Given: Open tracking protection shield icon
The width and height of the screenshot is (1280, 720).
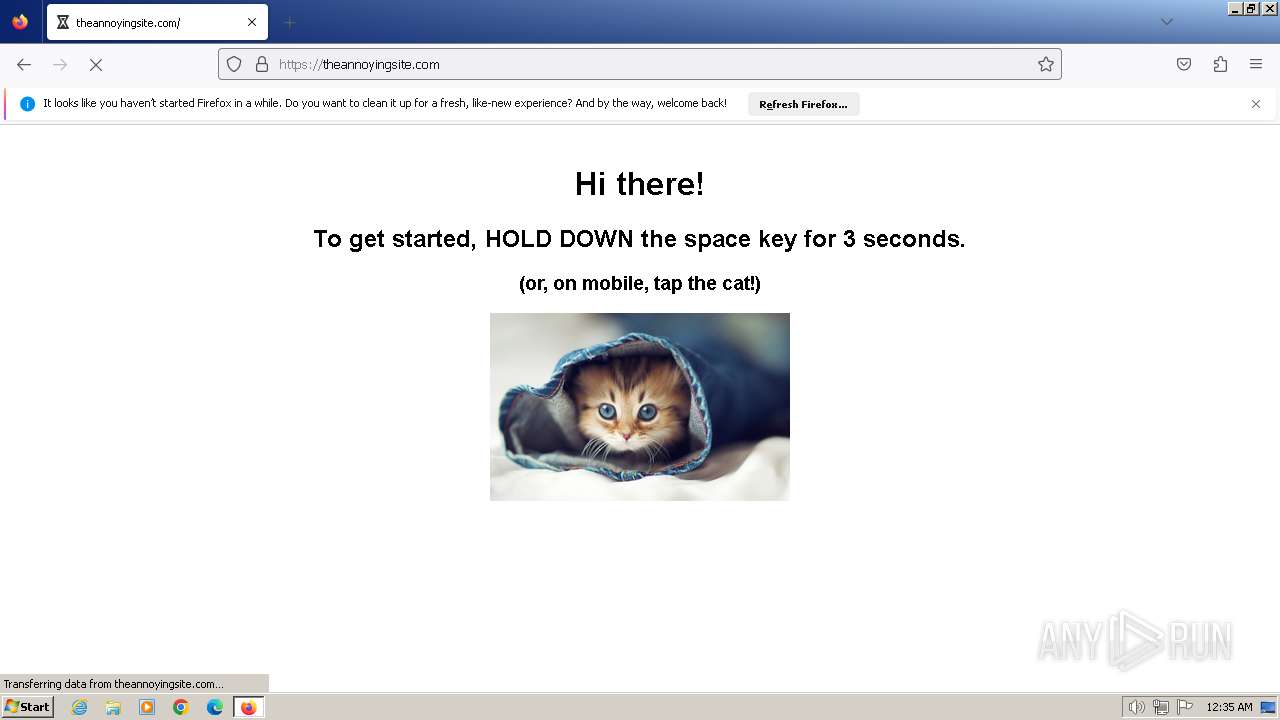Looking at the screenshot, I should click(x=234, y=64).
